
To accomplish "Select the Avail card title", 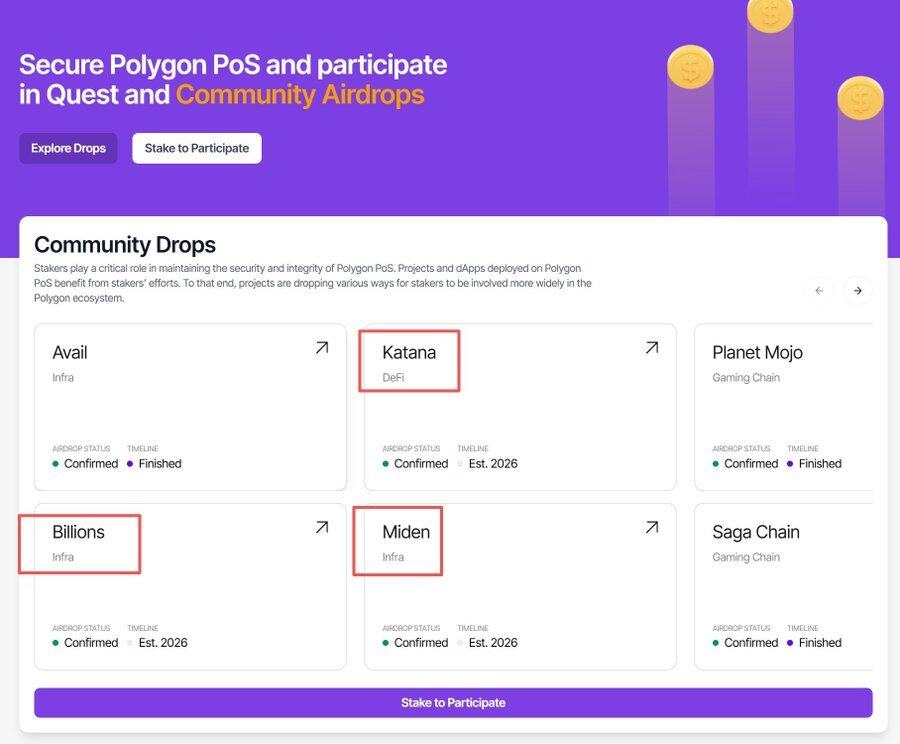I will 70,353.
